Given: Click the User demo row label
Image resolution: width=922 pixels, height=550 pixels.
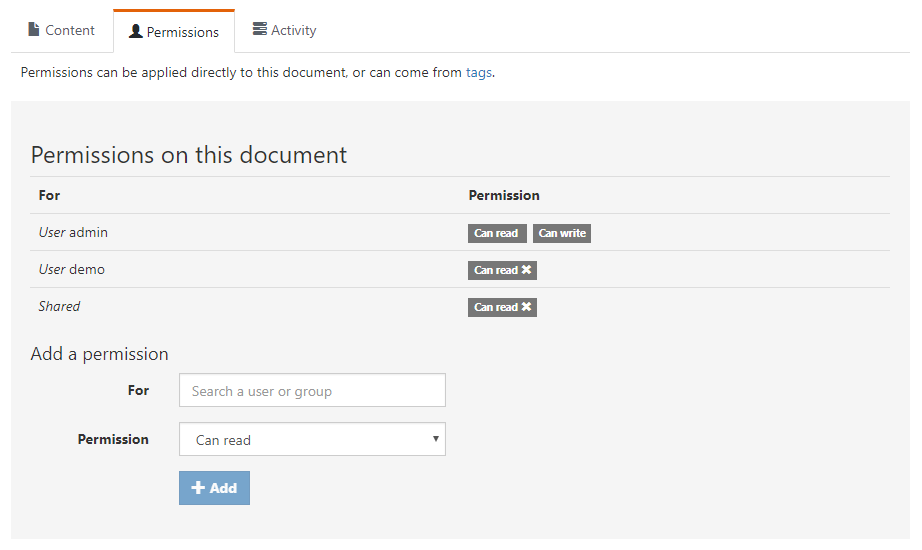Looking at the screenshot, I should [71, 269].
